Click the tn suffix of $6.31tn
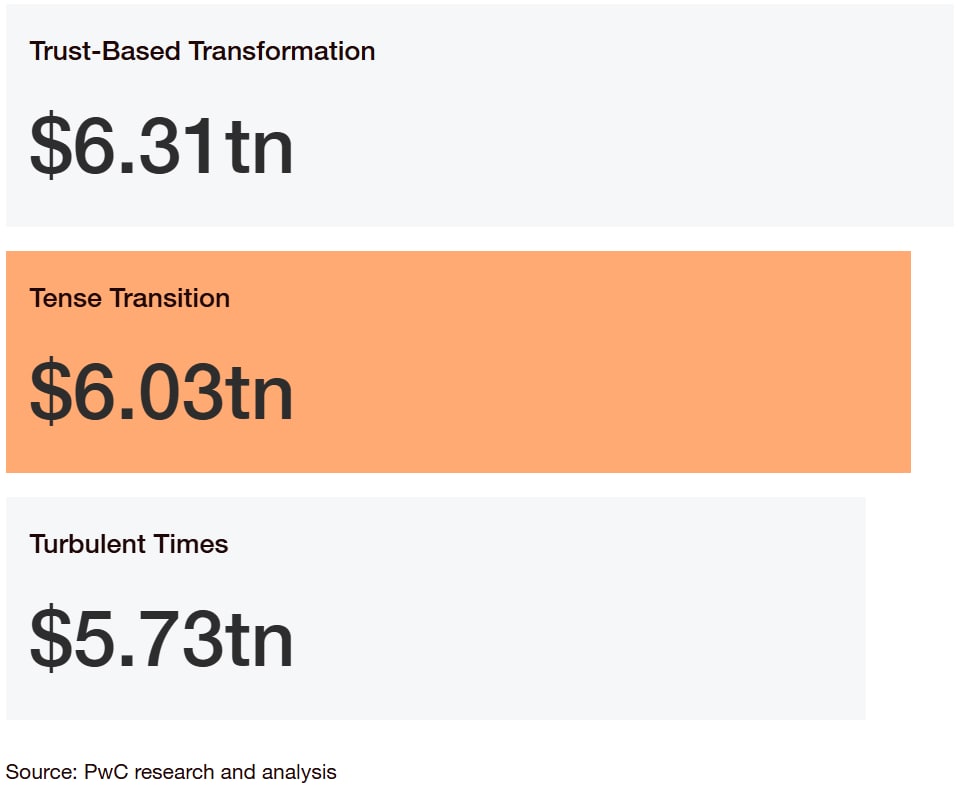Viewport: 961px width, 805px height. [259, 149]
